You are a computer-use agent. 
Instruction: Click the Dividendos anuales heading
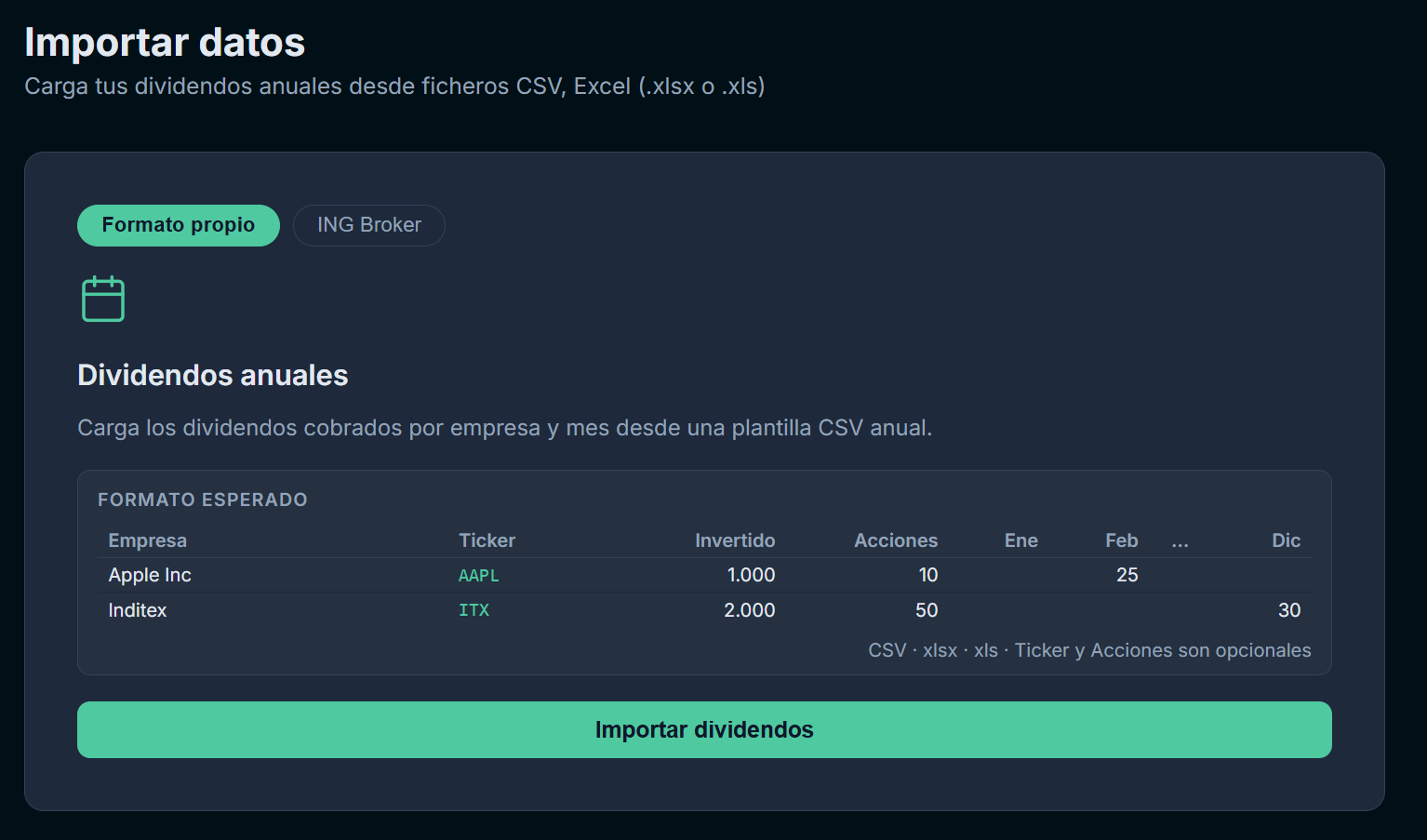[213, 375]
